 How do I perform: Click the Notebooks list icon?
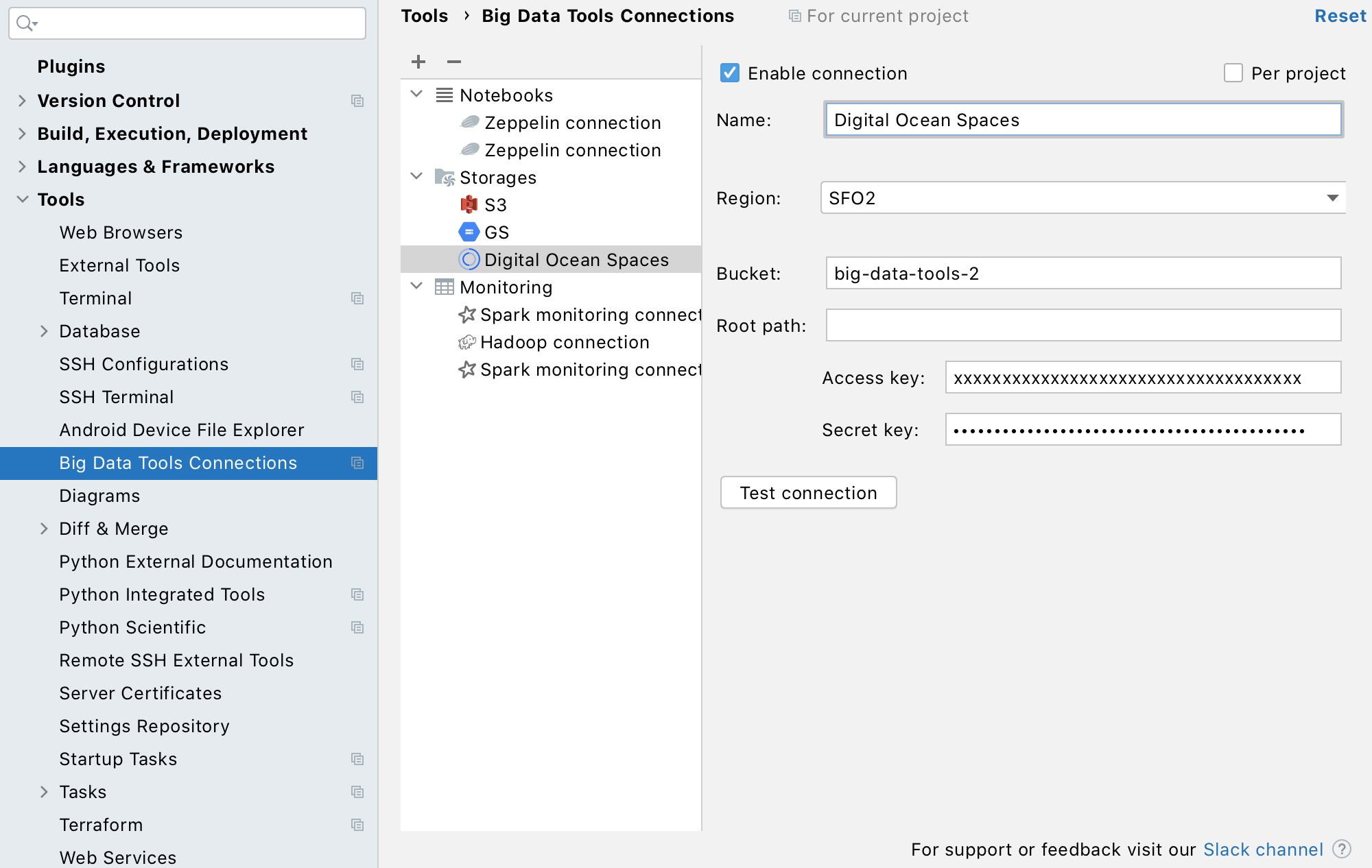(x=445, y=95)
